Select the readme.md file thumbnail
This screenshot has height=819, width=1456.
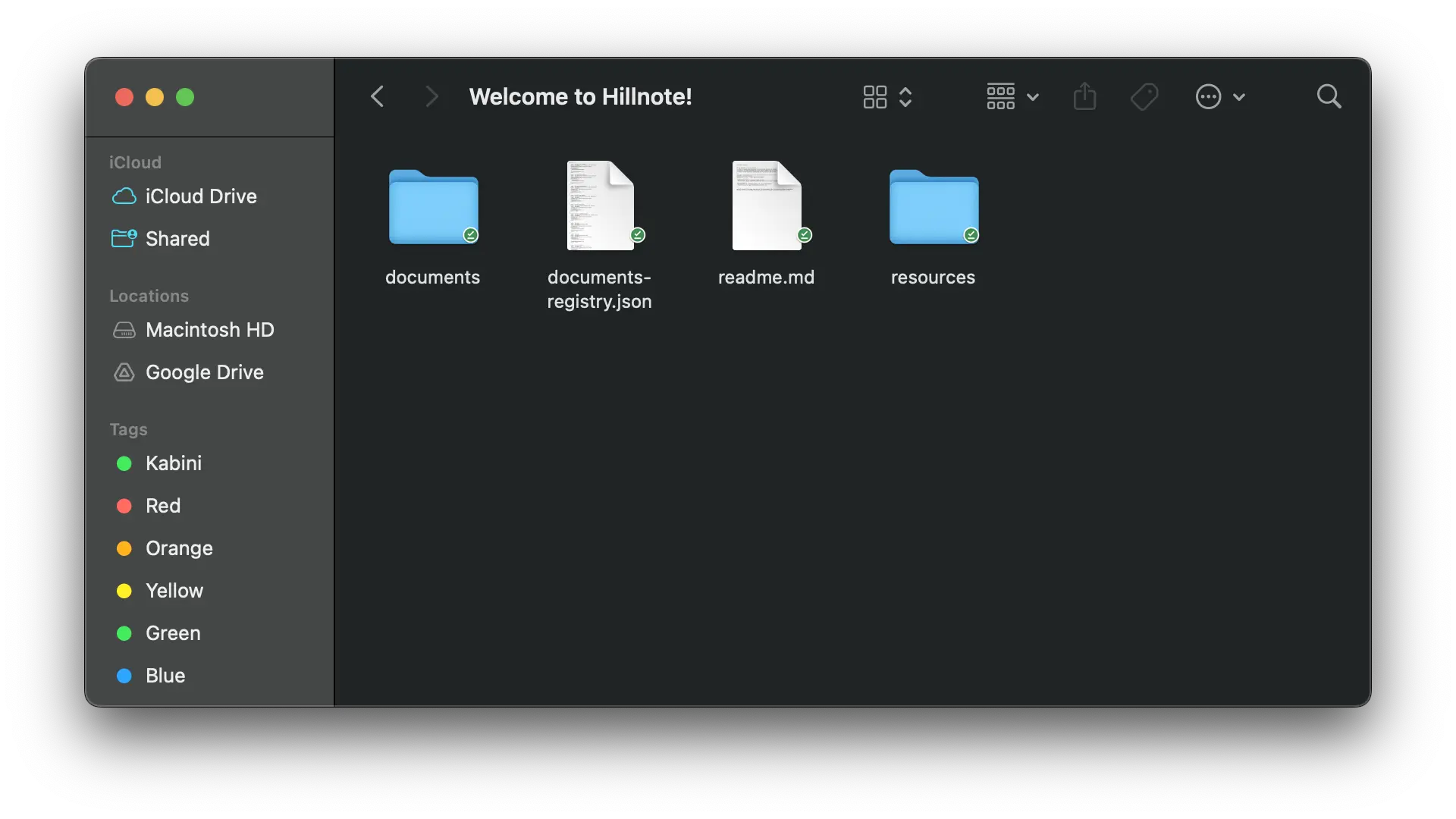[766, 206]
